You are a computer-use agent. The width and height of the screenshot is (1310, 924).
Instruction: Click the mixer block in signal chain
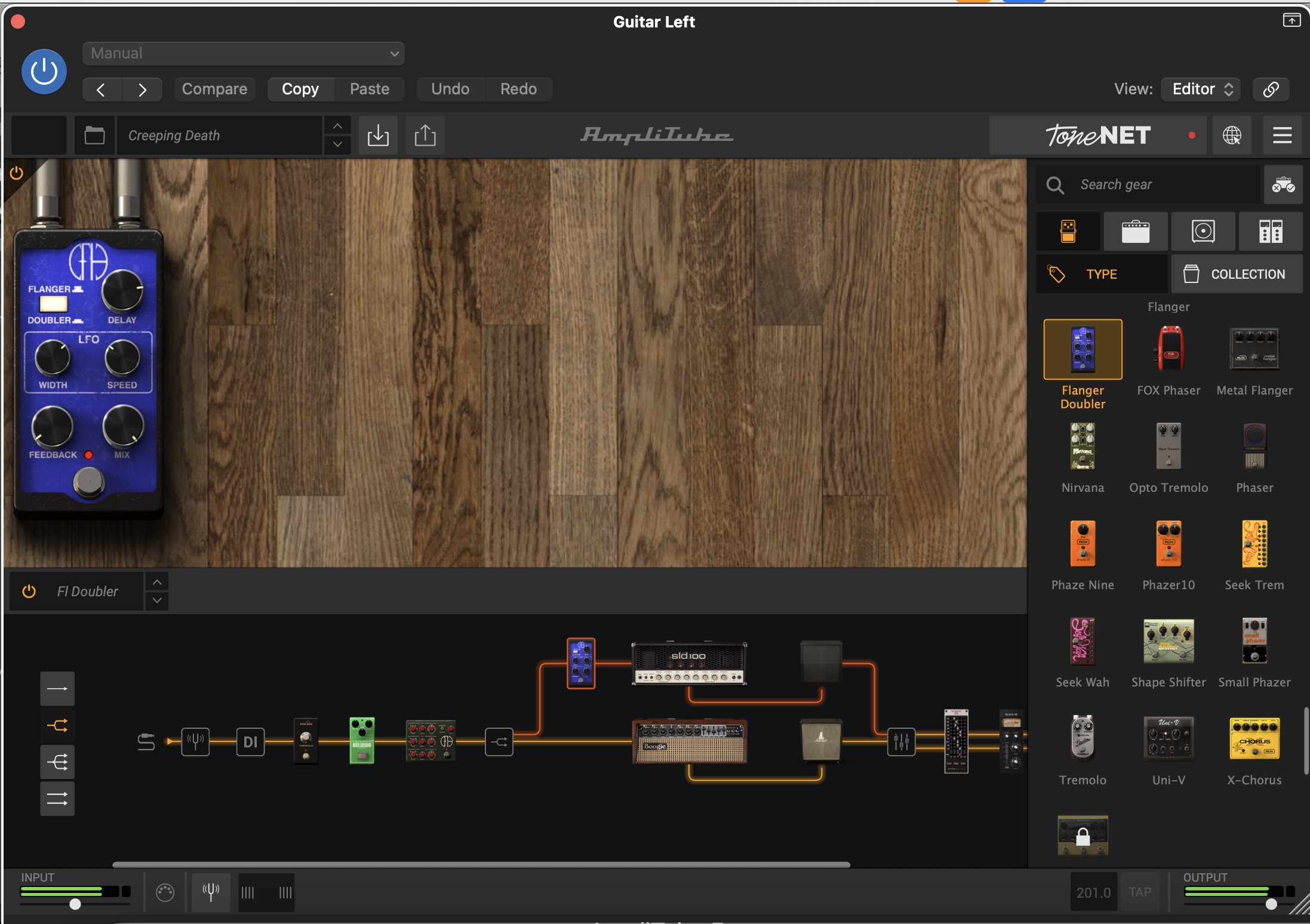coord(901,742)
